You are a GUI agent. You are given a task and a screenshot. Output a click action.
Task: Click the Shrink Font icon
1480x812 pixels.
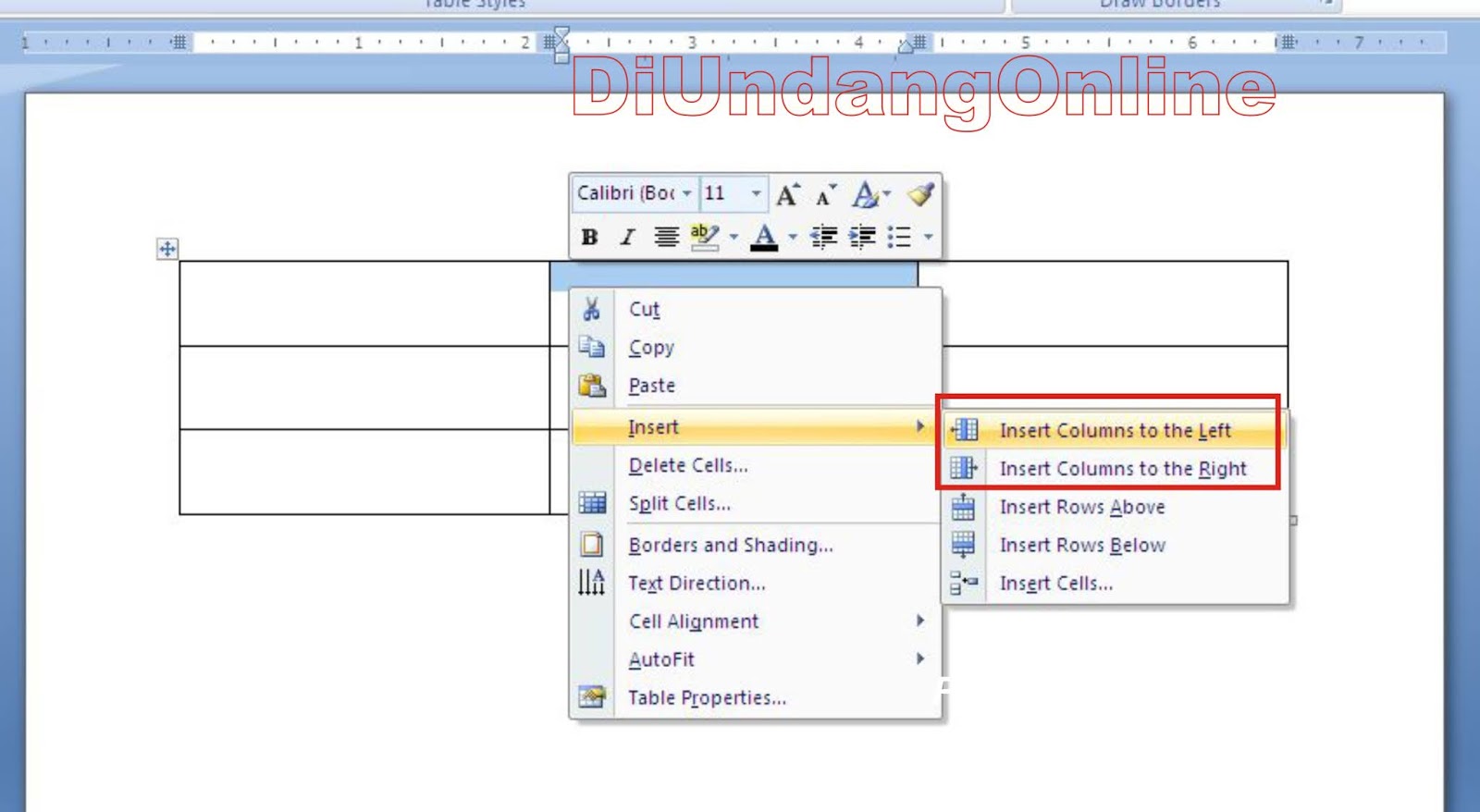click(x=825, y=194)
